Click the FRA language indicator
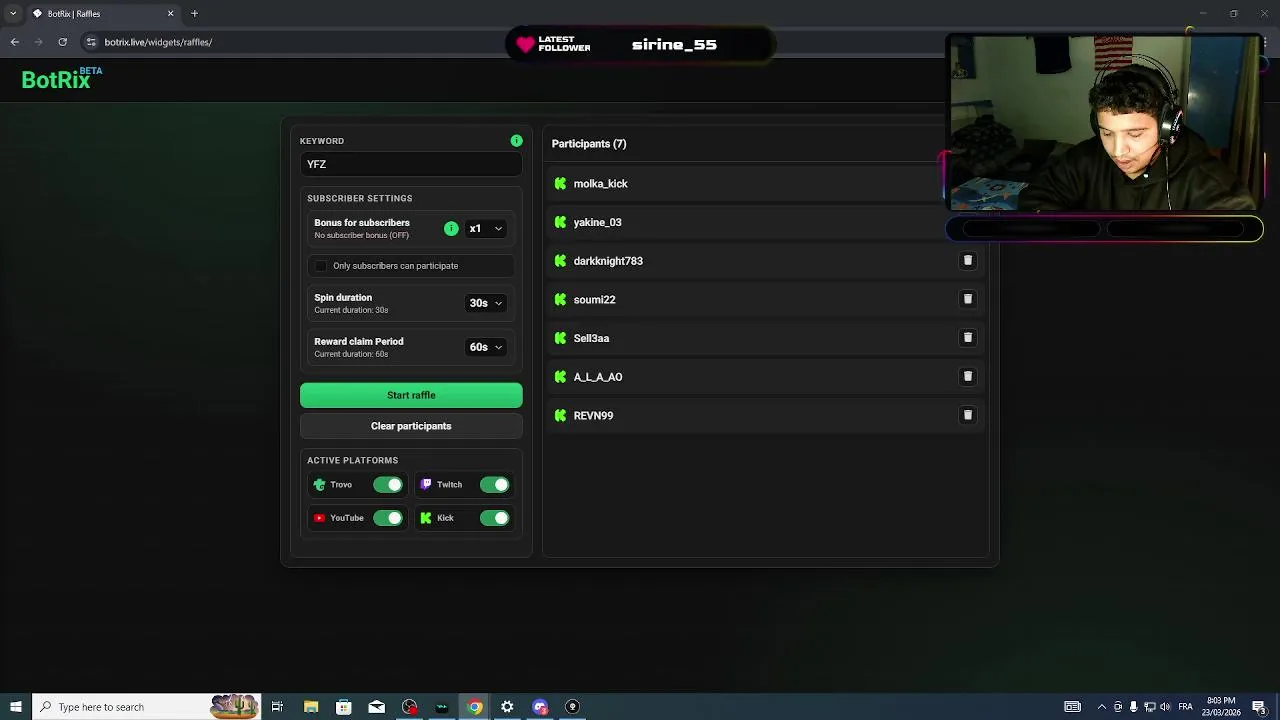Image resolution: width=1280 pixels, height=720 pixels. [1185, 707]
